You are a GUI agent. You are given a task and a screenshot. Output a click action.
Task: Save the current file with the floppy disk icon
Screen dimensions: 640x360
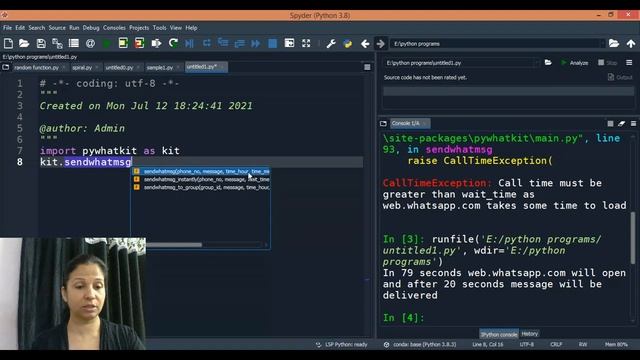[41, 43]
